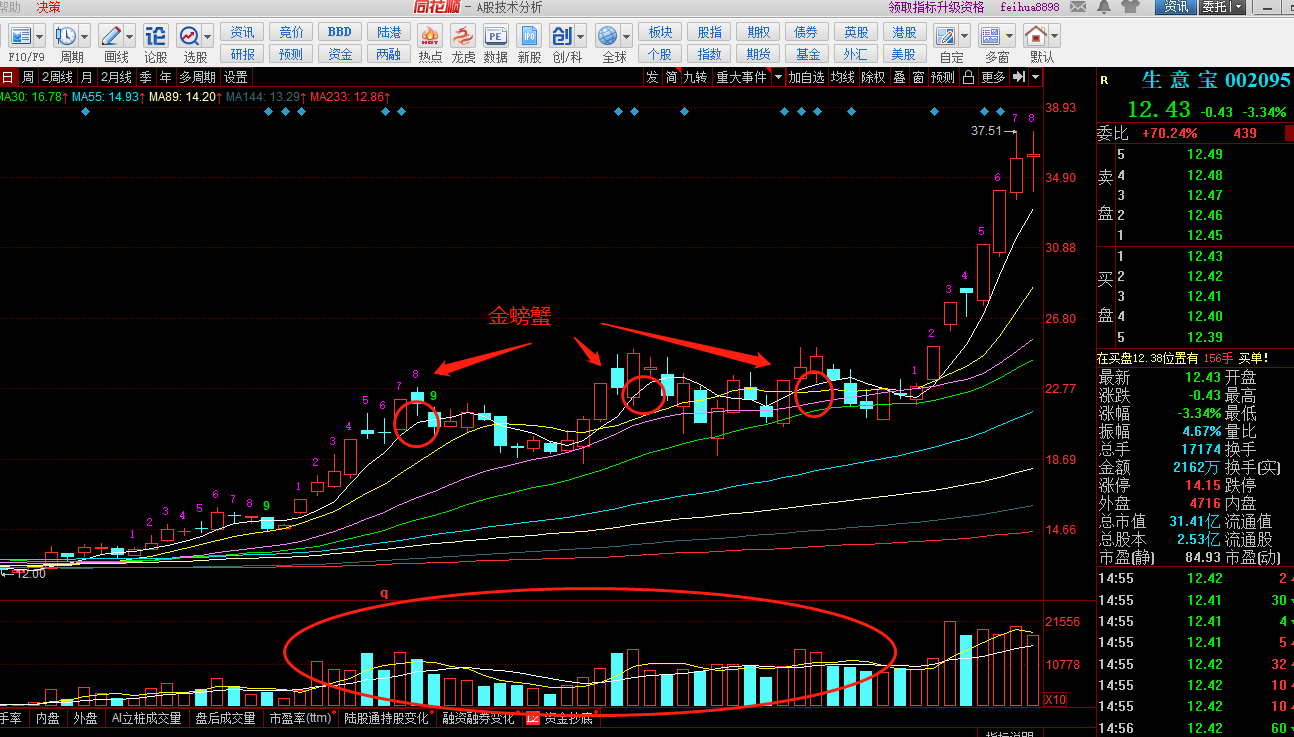This screenshot has height=737, width=1294.
Task: Click the 加自选 add to watchlist button
Action: 806,77
